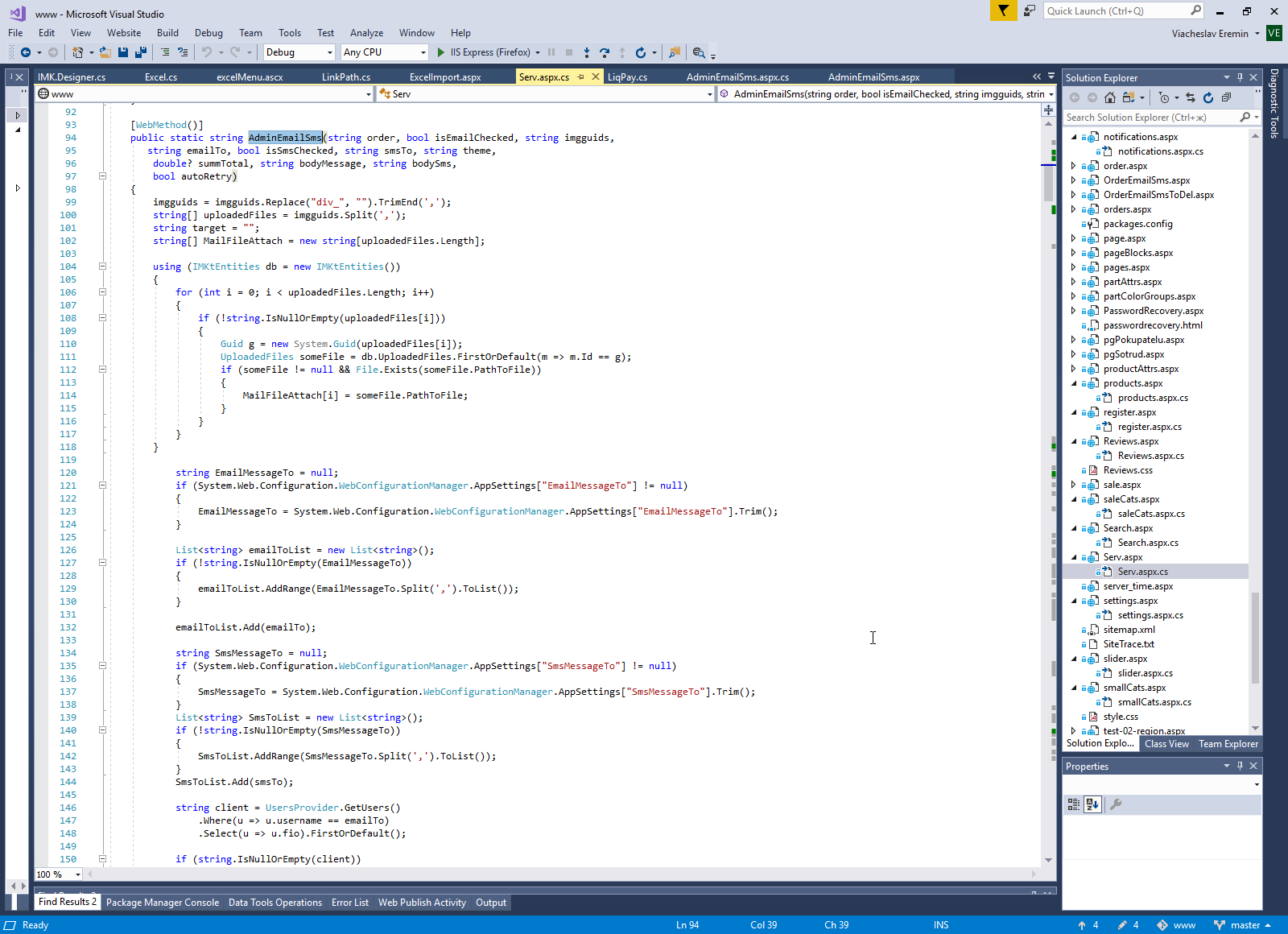Click the solution/folder views switch icon
This screenshot has width=1288, height=934.
point(1129,97)
